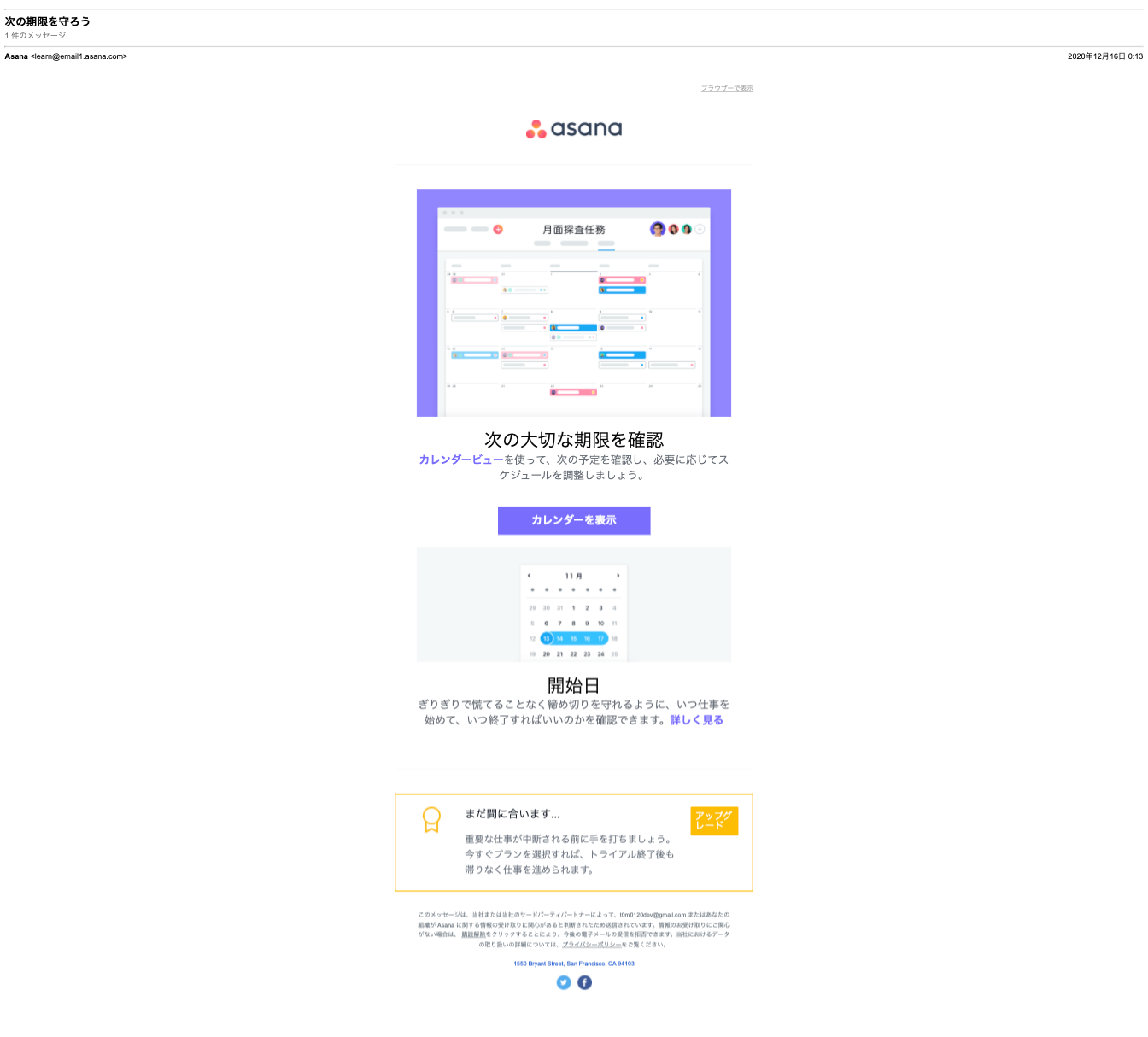This screenshot has height=1037, width=1148.
Task: Follow the 詳しく見る link
Action: point(696,720)
